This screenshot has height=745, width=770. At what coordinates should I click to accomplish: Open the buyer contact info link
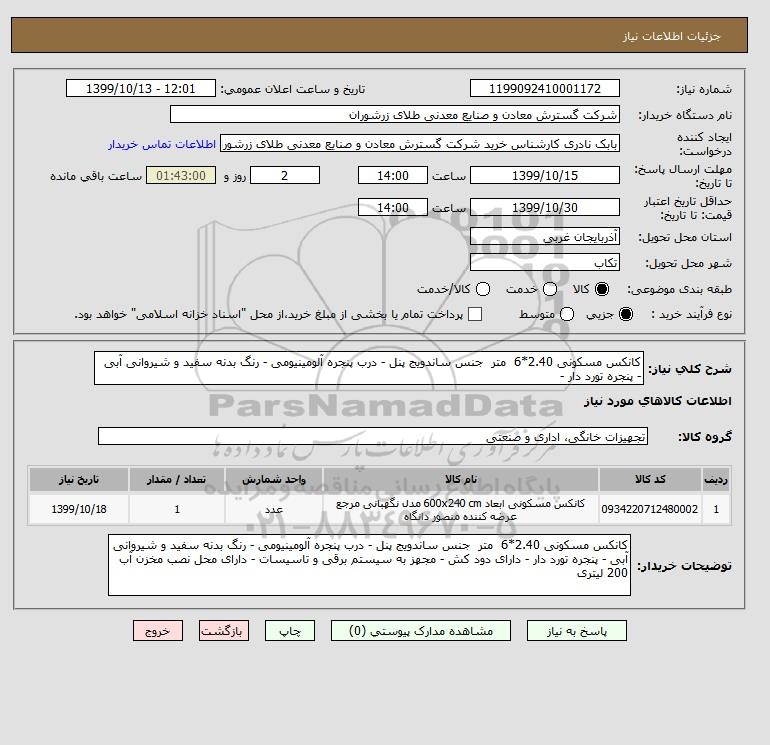[x=162, y=144]
